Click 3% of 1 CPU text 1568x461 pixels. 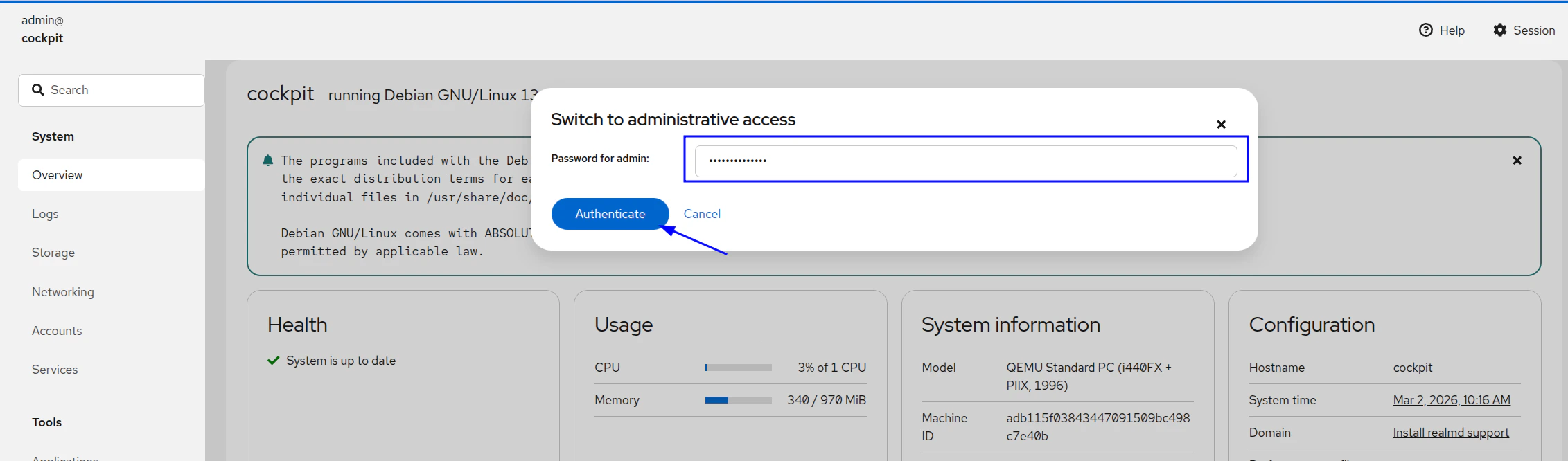tap(832, 368)
